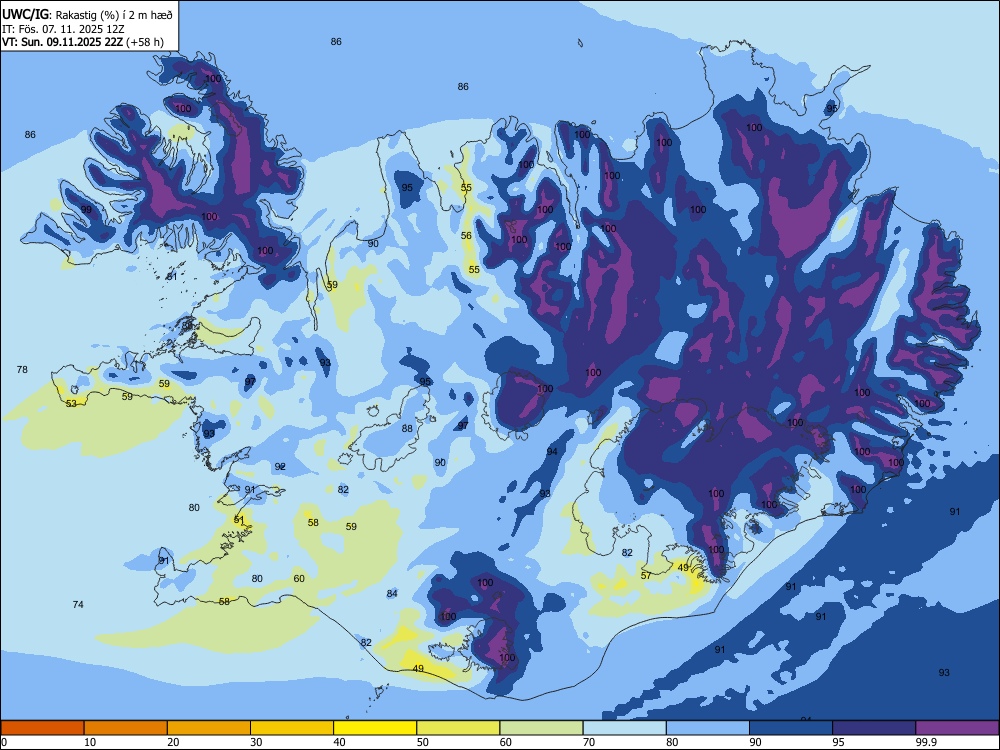Click the '78' value over the western sea
This screenshot has width=1000, height=750.
click(22, 370)
